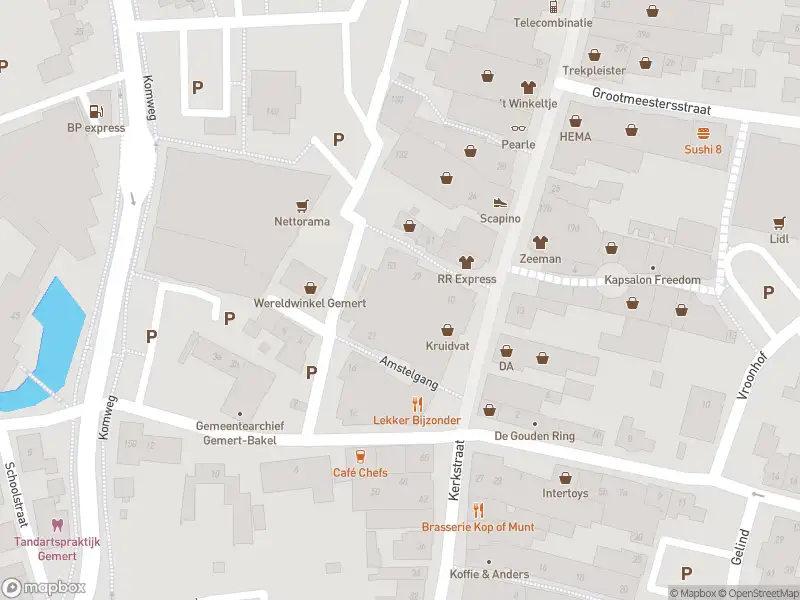The height and width of the screenshot is (600, 800).
Task: Click the Pearle eyeglasses icon
Action: [x=518, y=127]
